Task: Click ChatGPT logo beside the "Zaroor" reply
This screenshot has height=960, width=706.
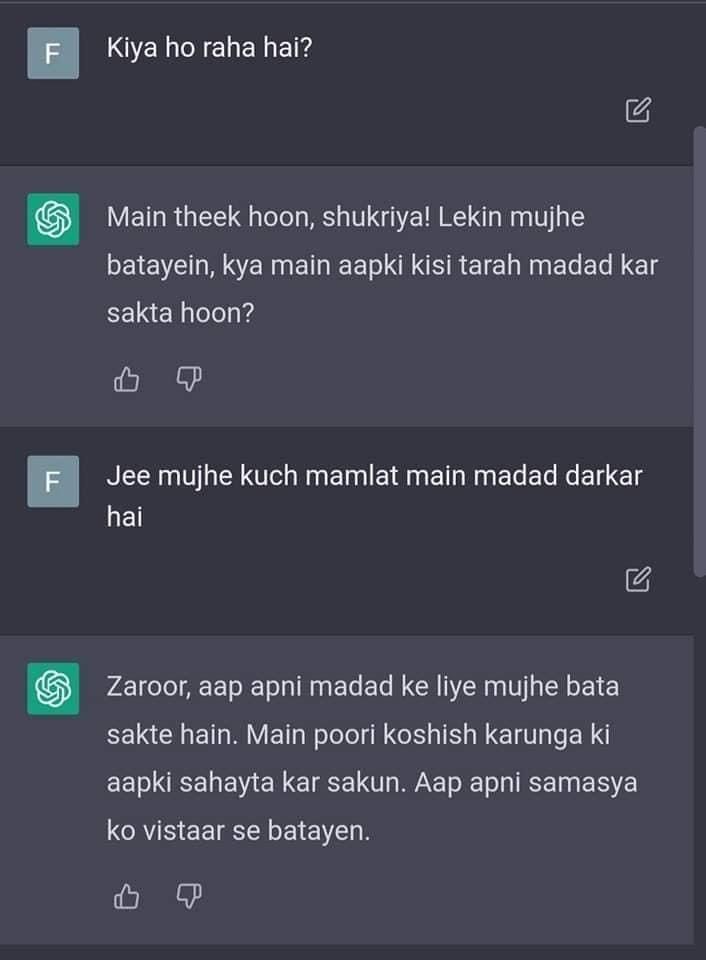Action: [53, 689]
